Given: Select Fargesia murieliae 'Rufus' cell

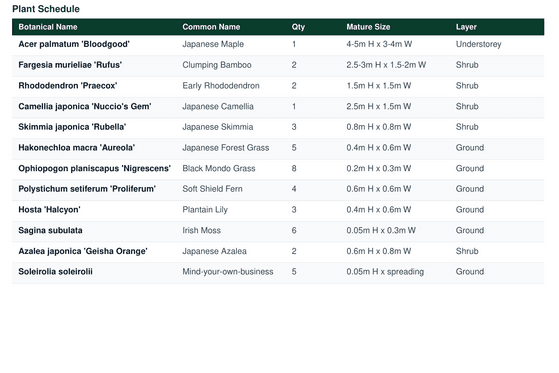Looking at the screenshot, I should (x=70, y=65).
